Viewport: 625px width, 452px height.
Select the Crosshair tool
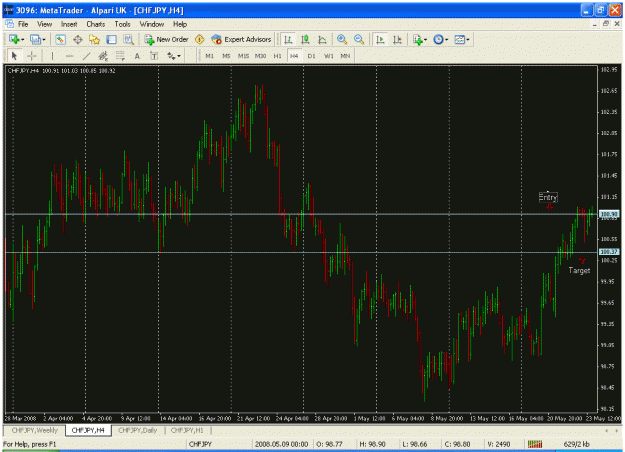click(x=31, y=56)
